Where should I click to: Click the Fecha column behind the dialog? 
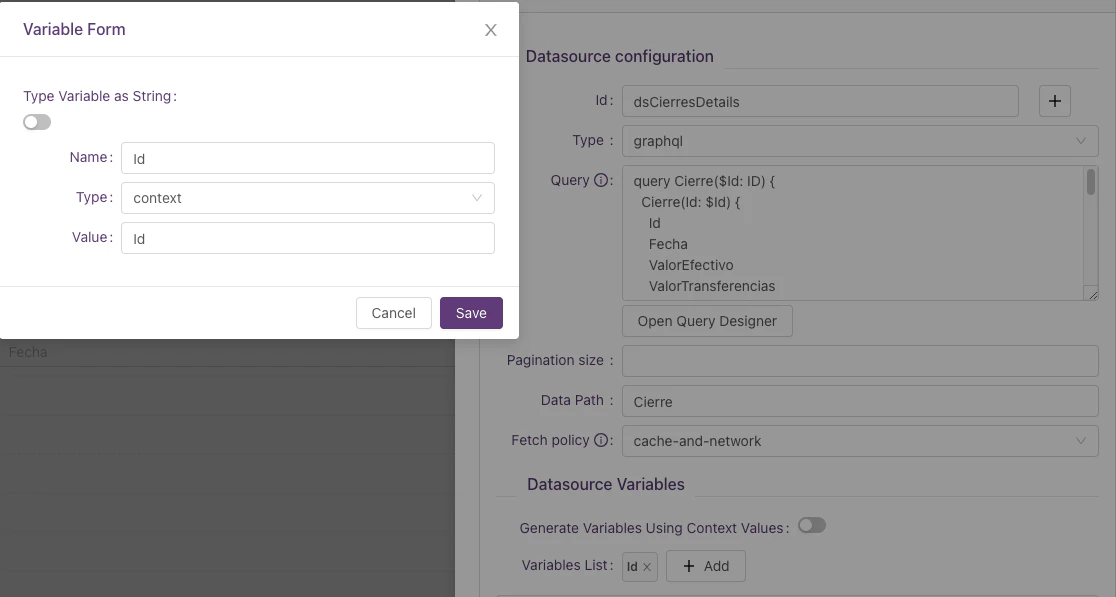(28, 352)
